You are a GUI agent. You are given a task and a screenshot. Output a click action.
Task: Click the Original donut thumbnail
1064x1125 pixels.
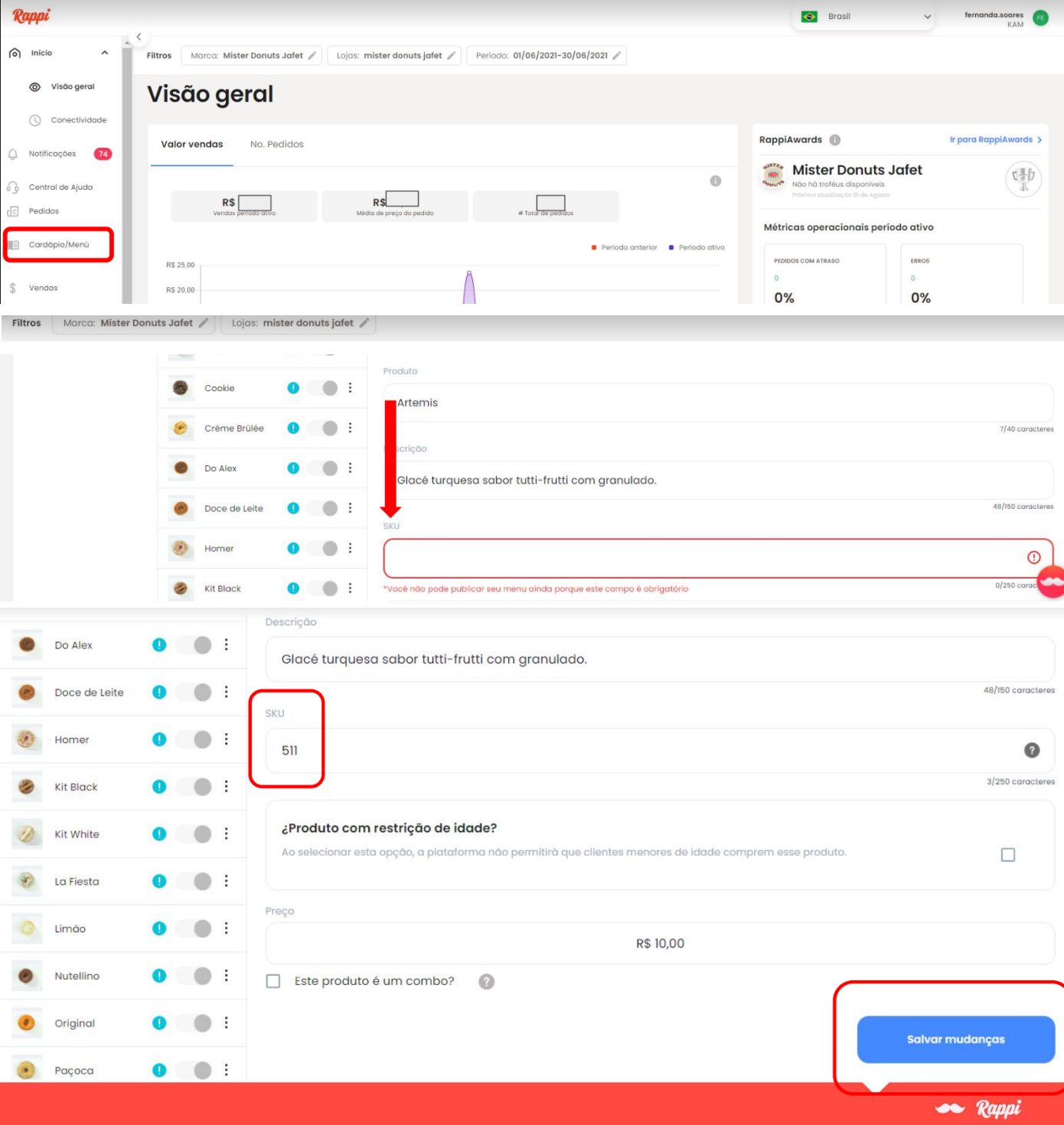27,1023
